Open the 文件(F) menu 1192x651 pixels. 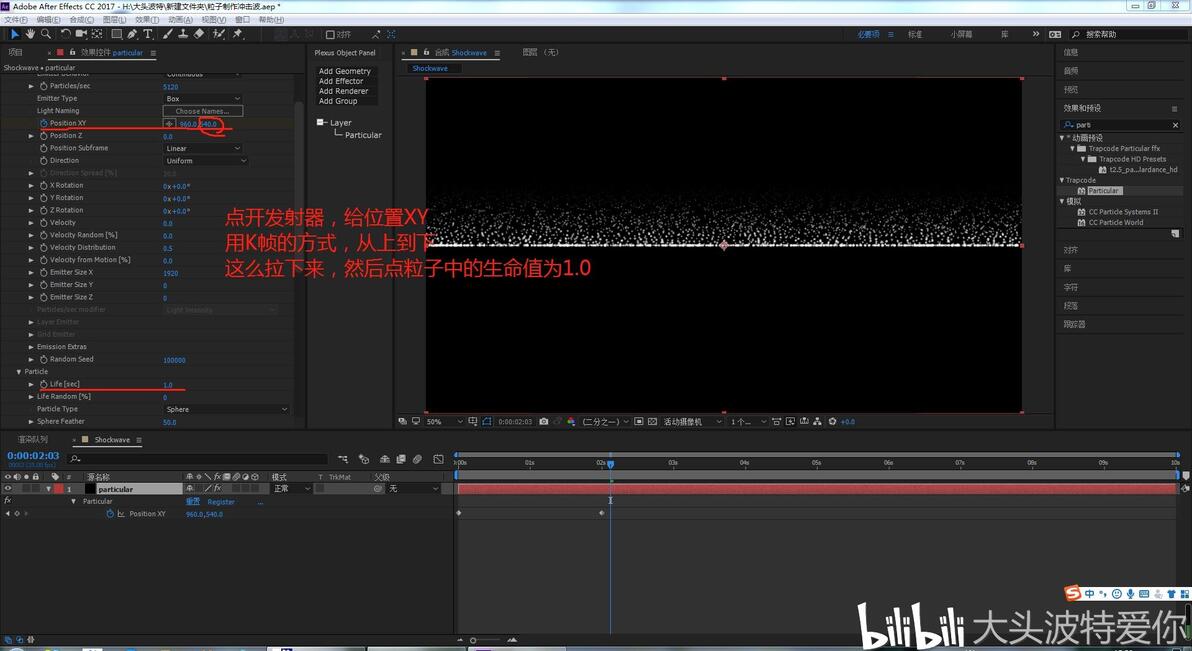(16, 20)
